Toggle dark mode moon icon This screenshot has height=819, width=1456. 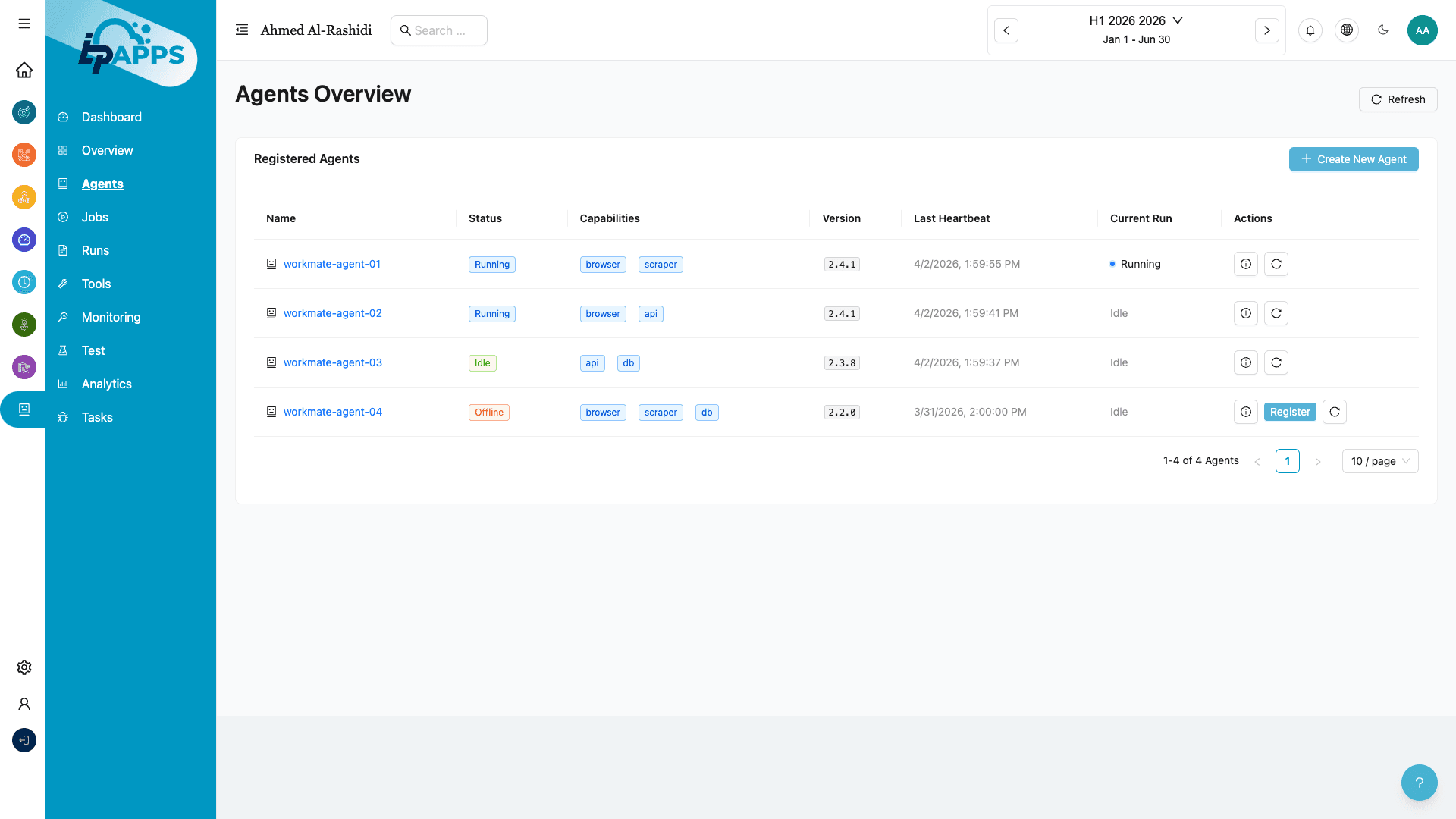click(x=1382, y=30)
